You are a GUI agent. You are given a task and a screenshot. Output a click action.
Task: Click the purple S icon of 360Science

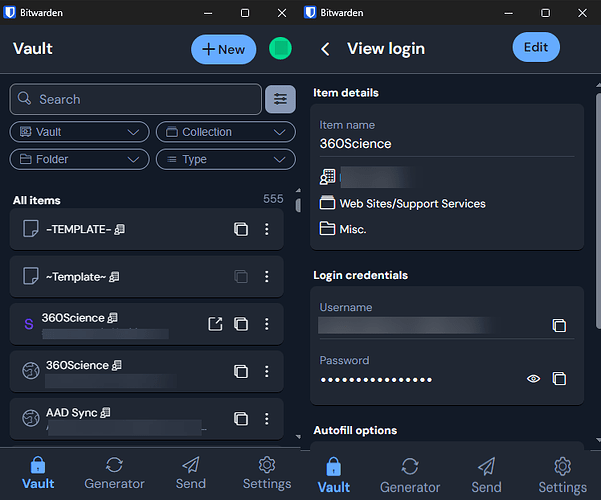[x=29, y=324]
